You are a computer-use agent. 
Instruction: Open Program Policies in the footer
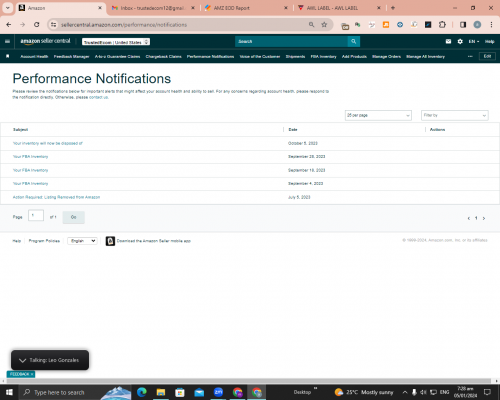point(44,241)
